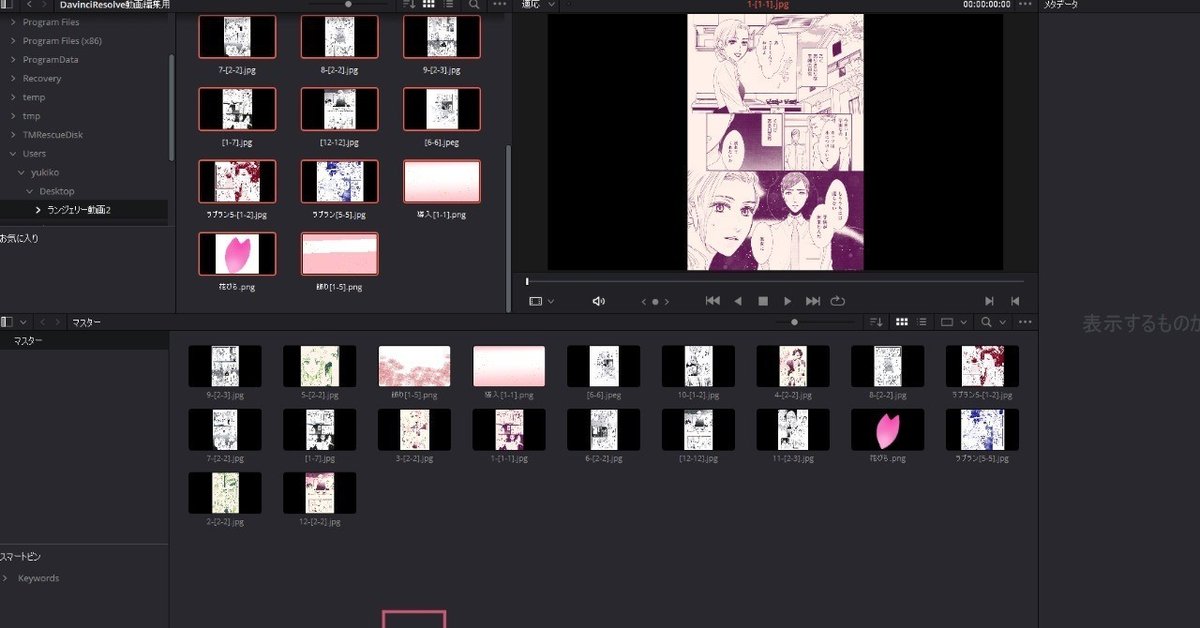The width and height of the screenshot is (1200, 628).
Task: Switch media pool to list view
Action: point(922,322)
